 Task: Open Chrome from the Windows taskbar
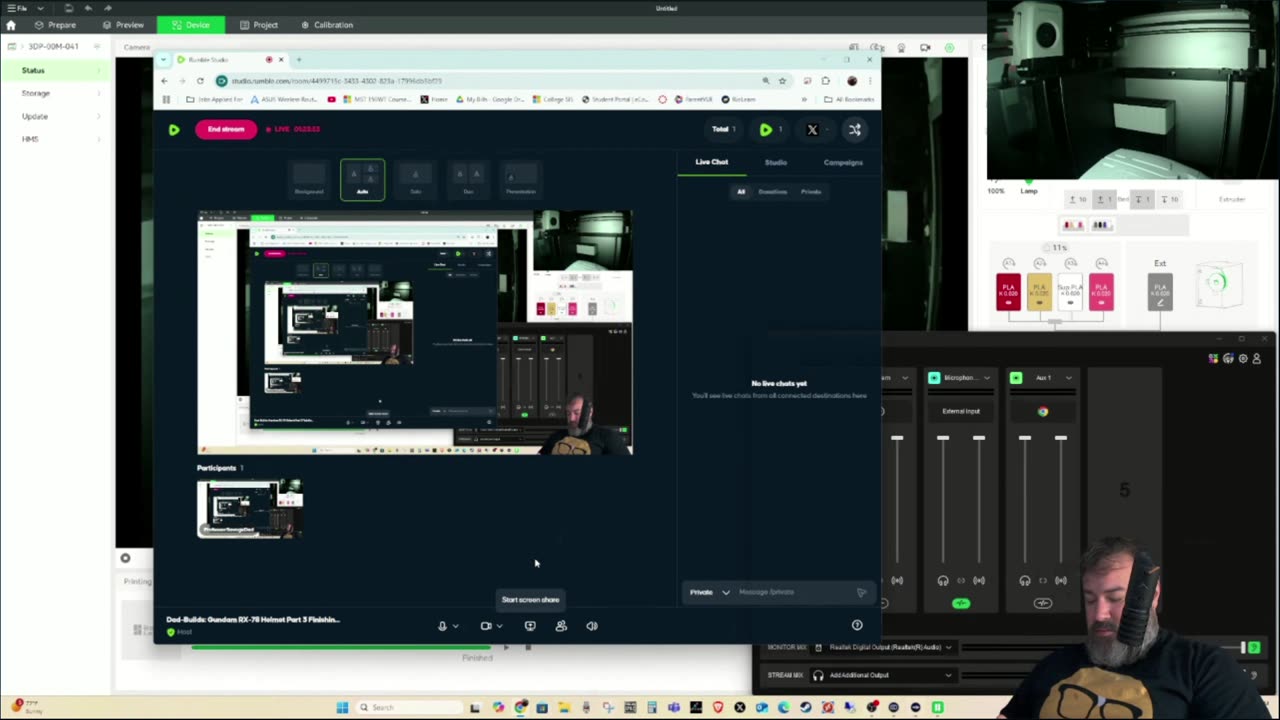point(520,707)
